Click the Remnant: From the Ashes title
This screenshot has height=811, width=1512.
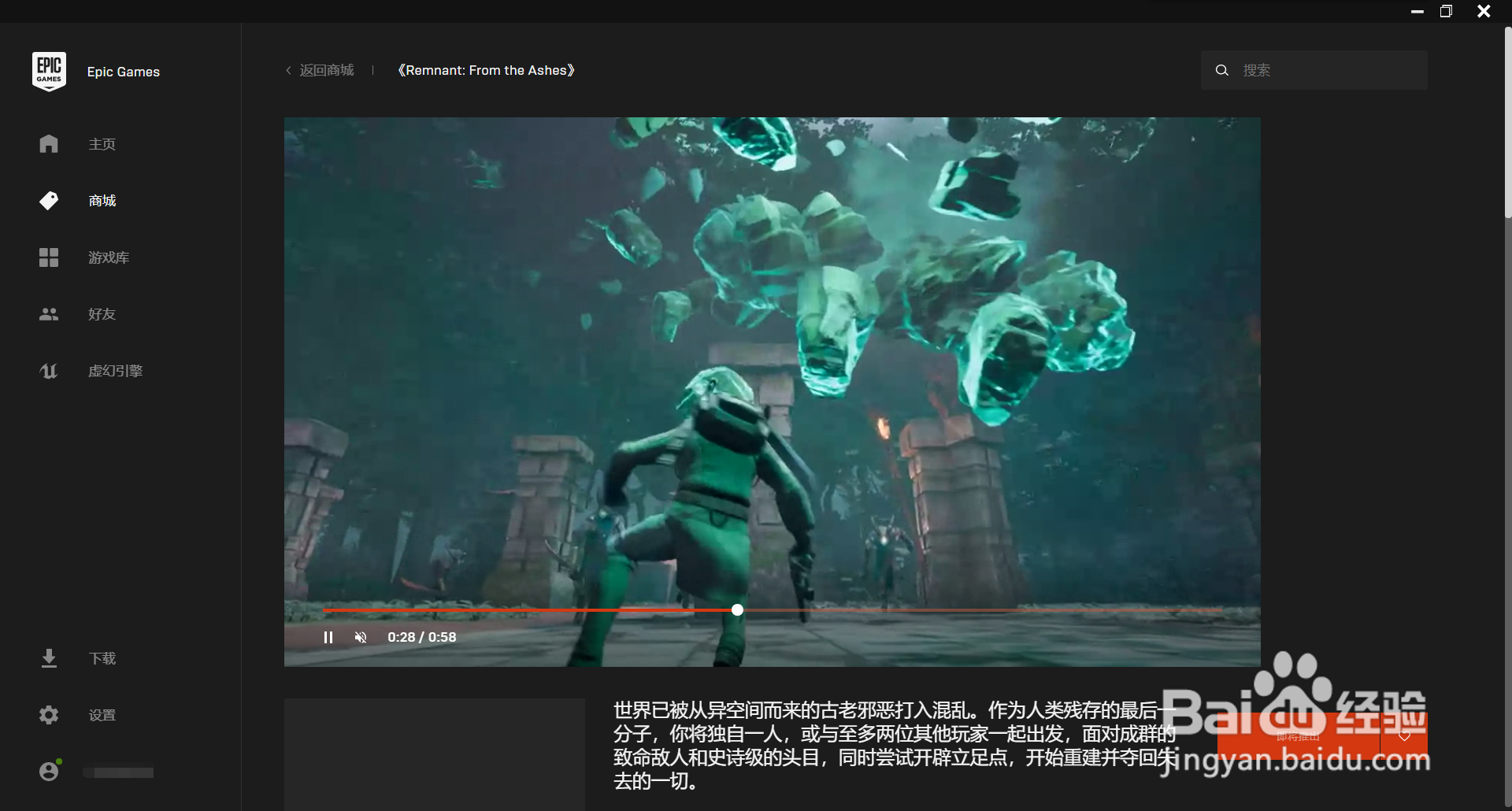pos(486,70)
